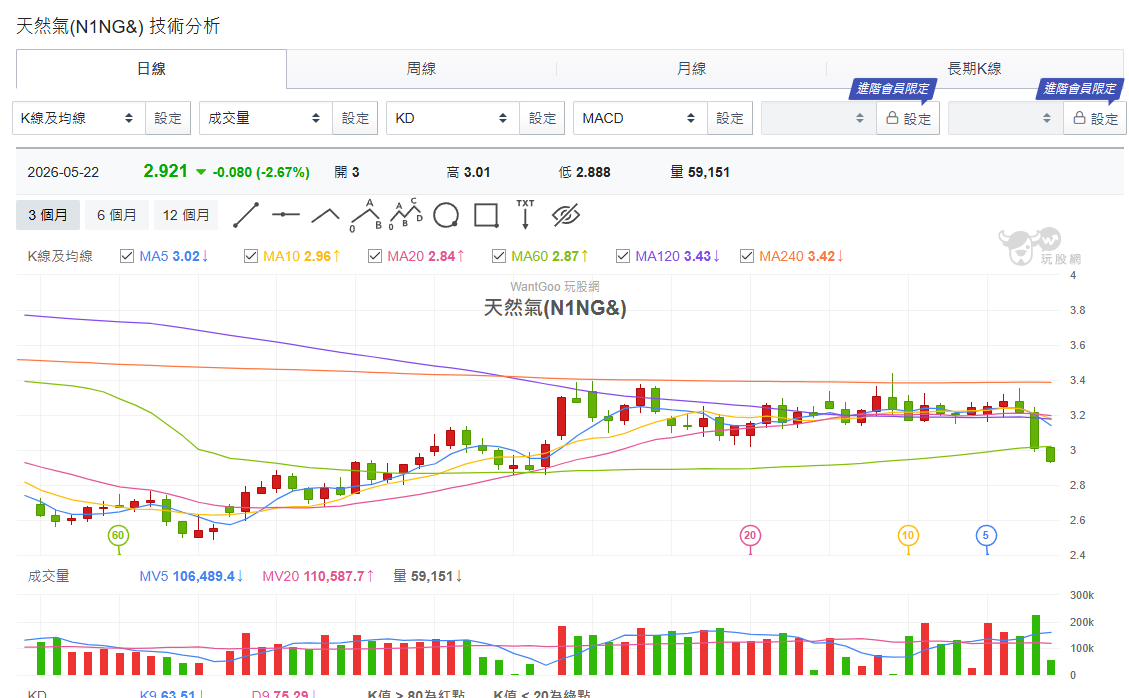Switch to the 周線 tab
Screen dimensions: 1129x698
(x=421, y=68)
